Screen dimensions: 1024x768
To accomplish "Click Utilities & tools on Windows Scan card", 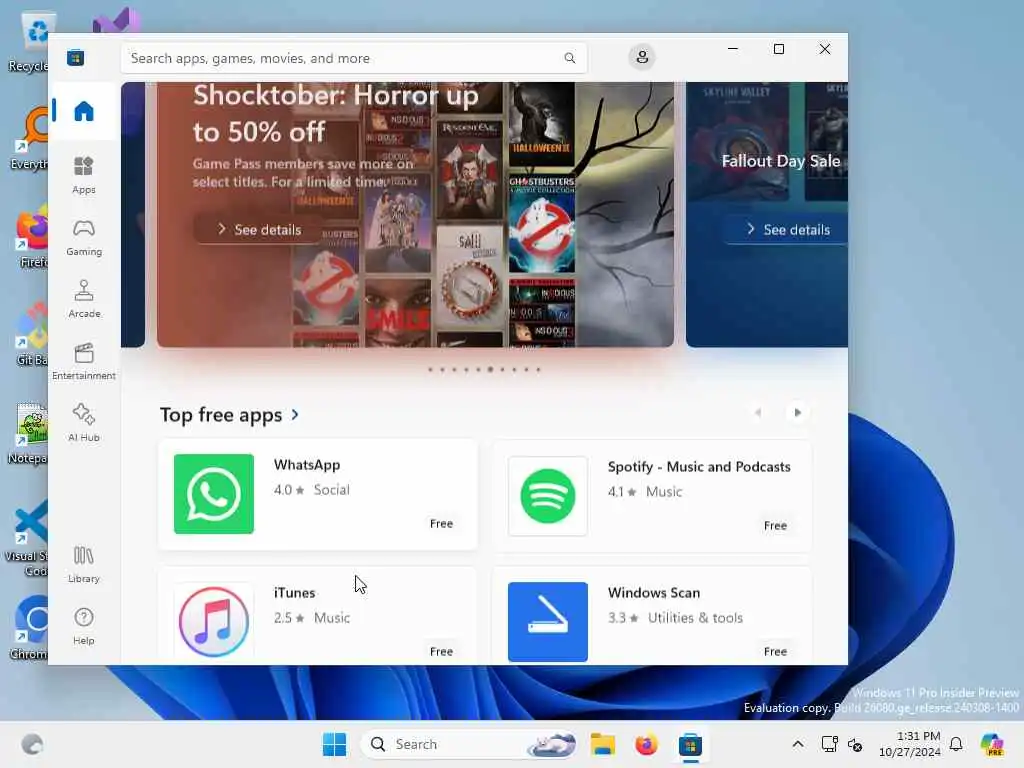I will coord(695,618).
